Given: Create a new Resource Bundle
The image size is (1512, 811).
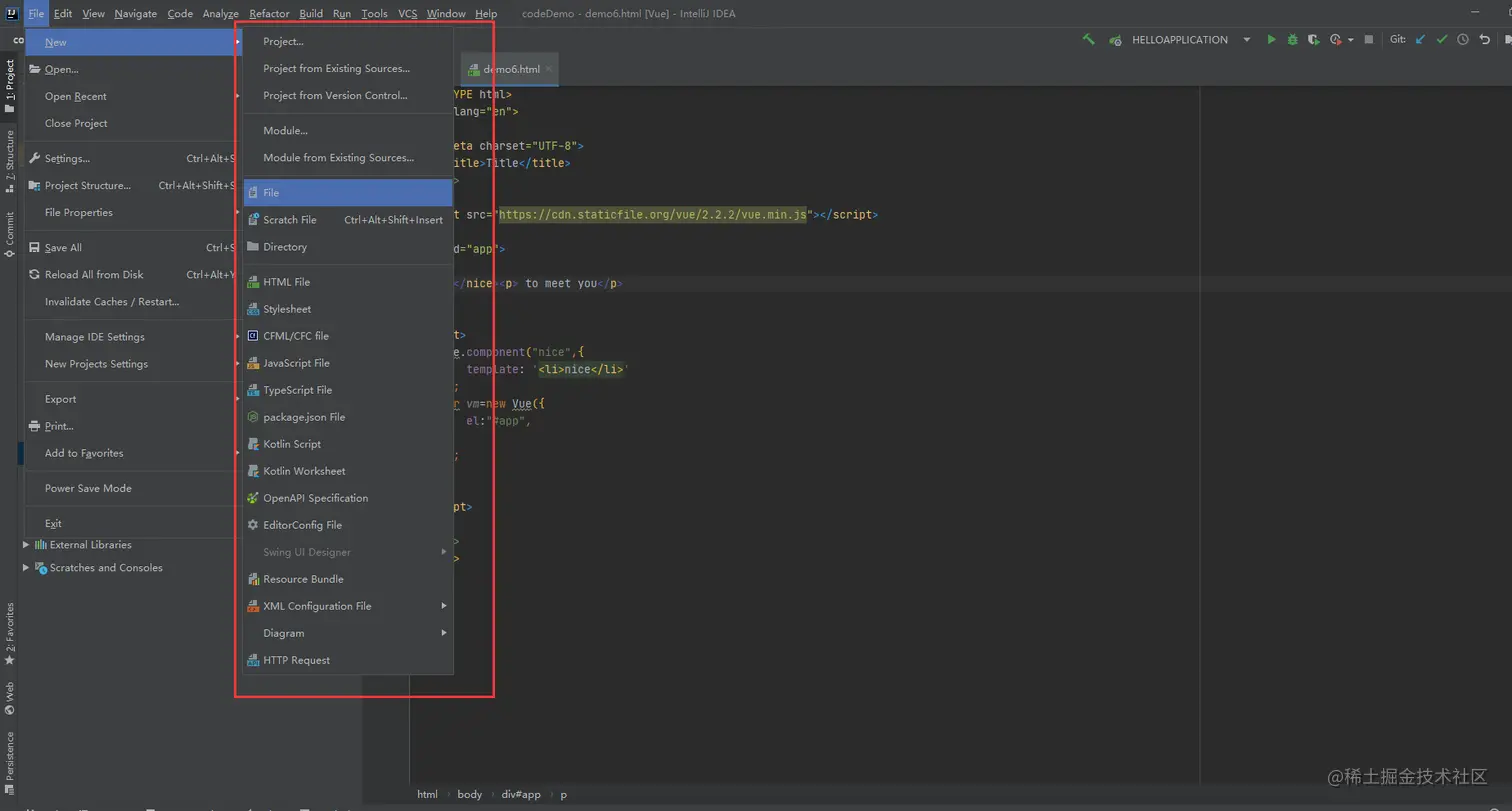Looking at the screenshot, I should pyautogui.click(x=348, y=579).
